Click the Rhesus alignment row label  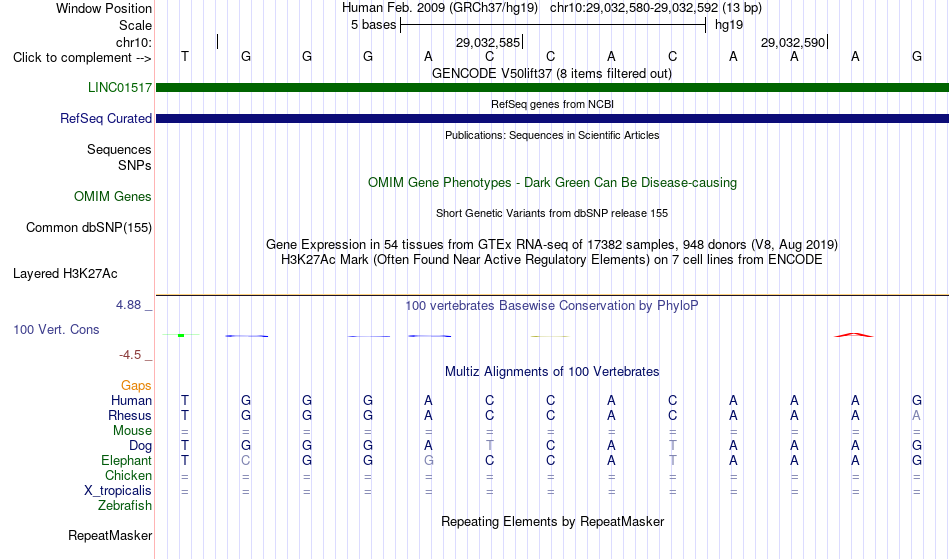point(130,415)
